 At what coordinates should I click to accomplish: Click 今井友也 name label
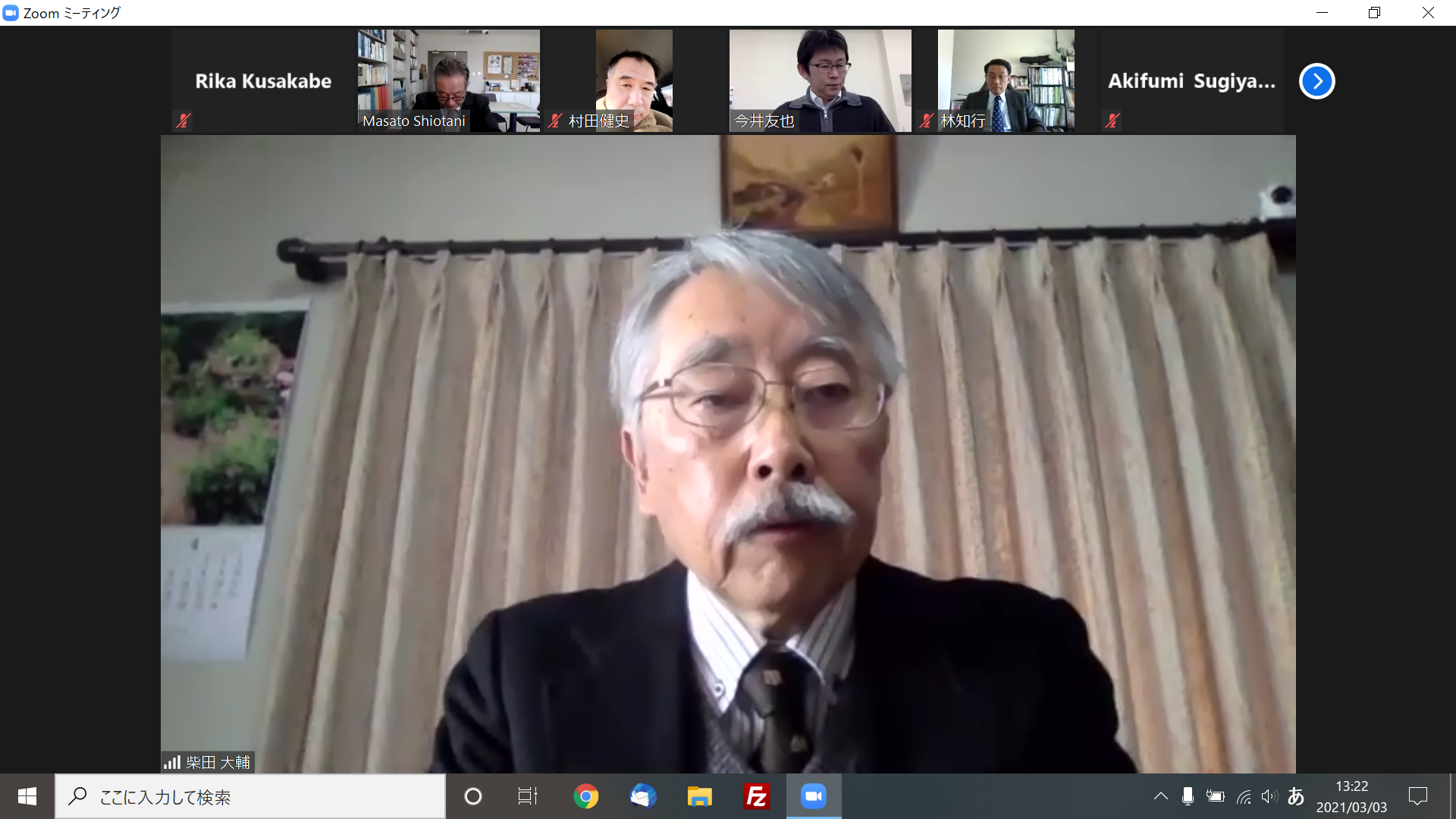(764, 121)
